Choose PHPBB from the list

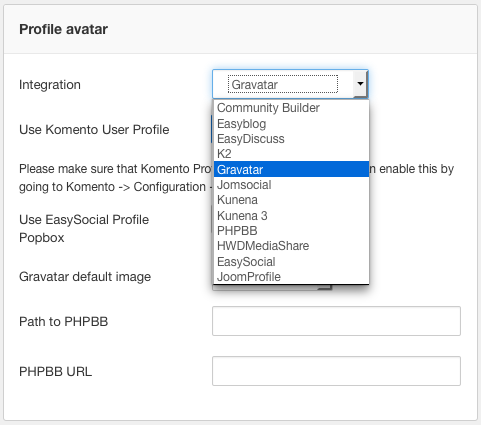(x=291, y=231)
